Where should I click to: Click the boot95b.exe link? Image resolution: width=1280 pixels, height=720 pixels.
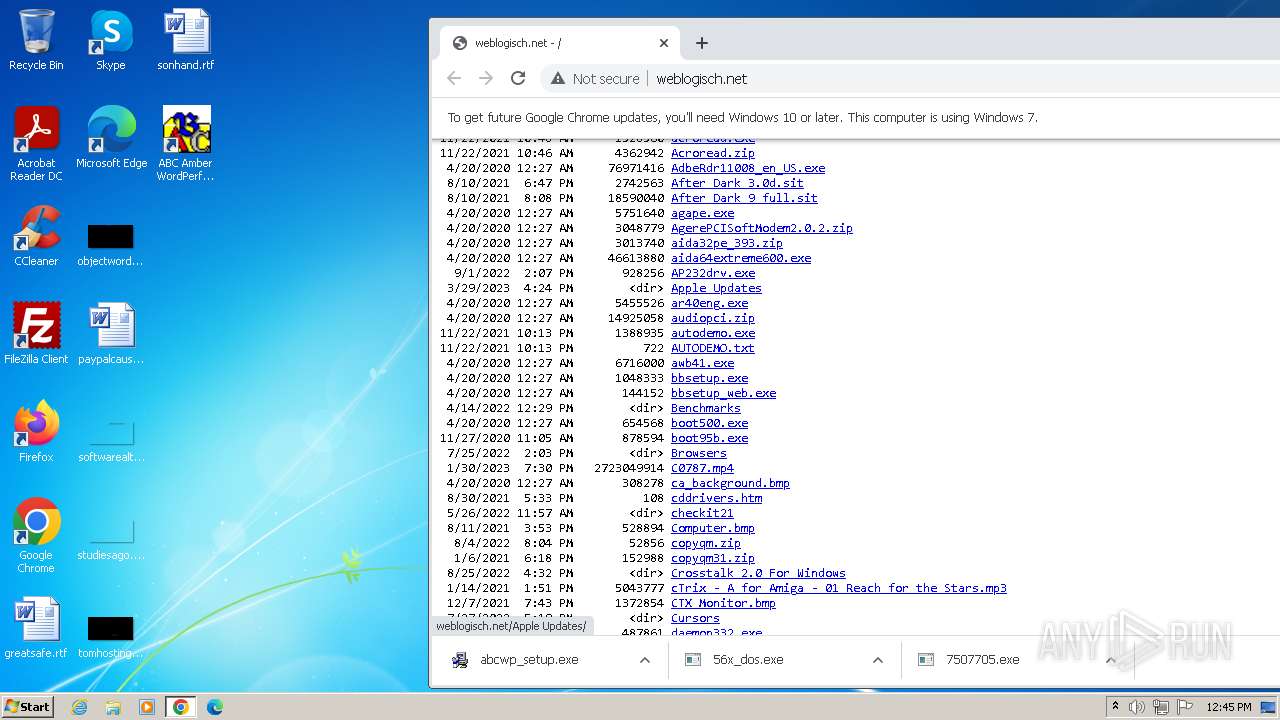(x=709, y=438)
